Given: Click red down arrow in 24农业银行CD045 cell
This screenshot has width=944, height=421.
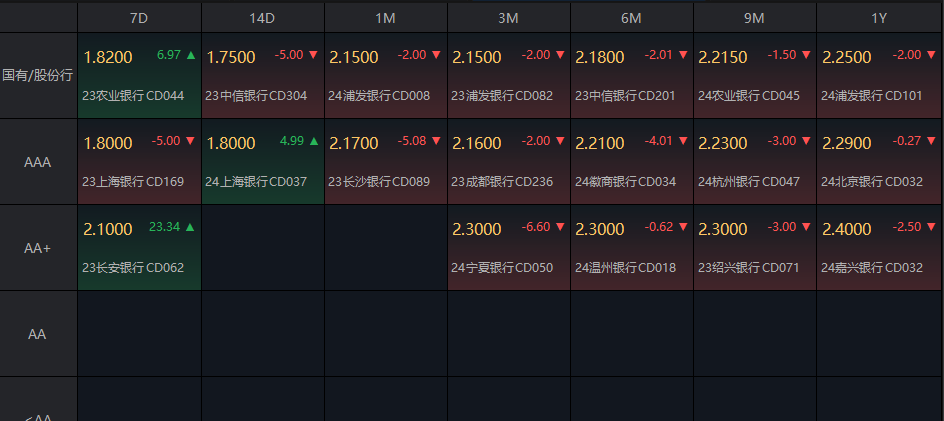Looking at the screenshot, I should pos(805,55).
